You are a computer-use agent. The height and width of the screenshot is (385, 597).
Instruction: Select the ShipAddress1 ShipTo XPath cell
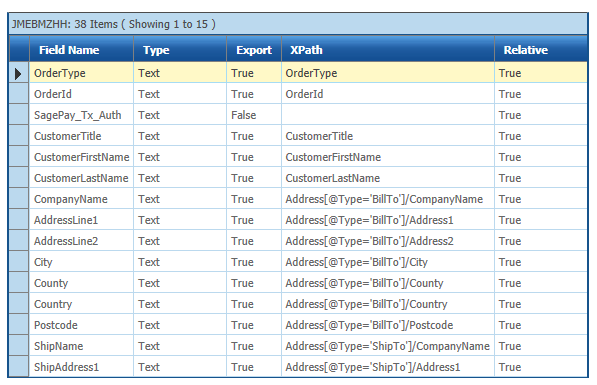coord(388,367)
